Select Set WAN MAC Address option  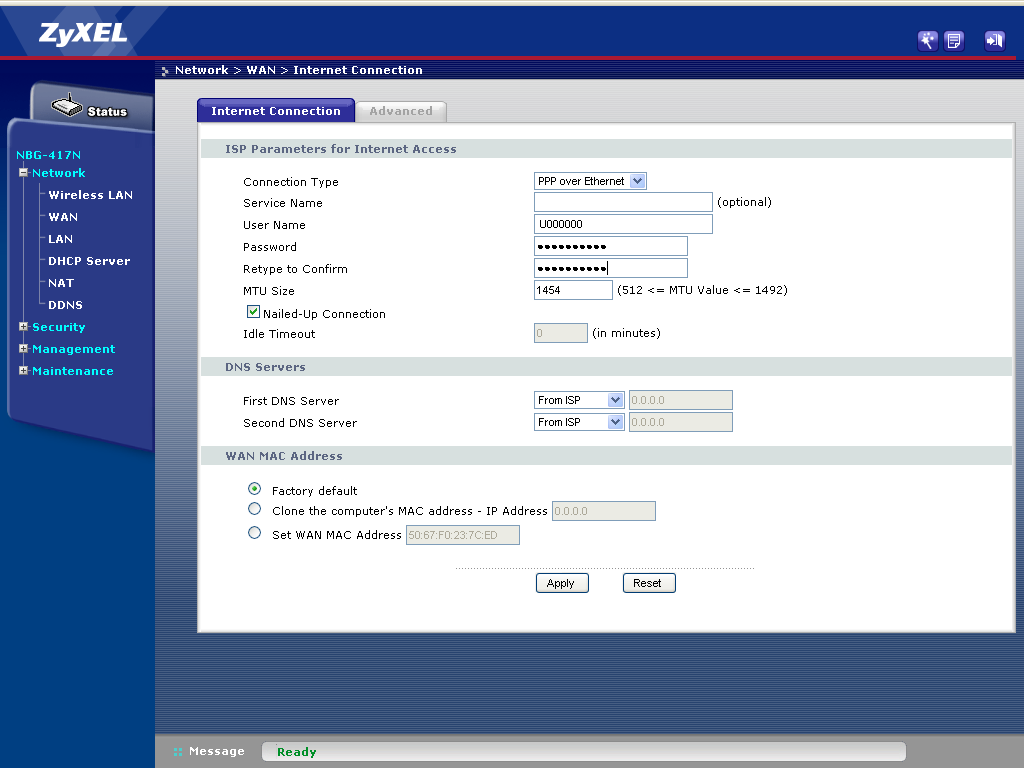(x=255, y=533)
